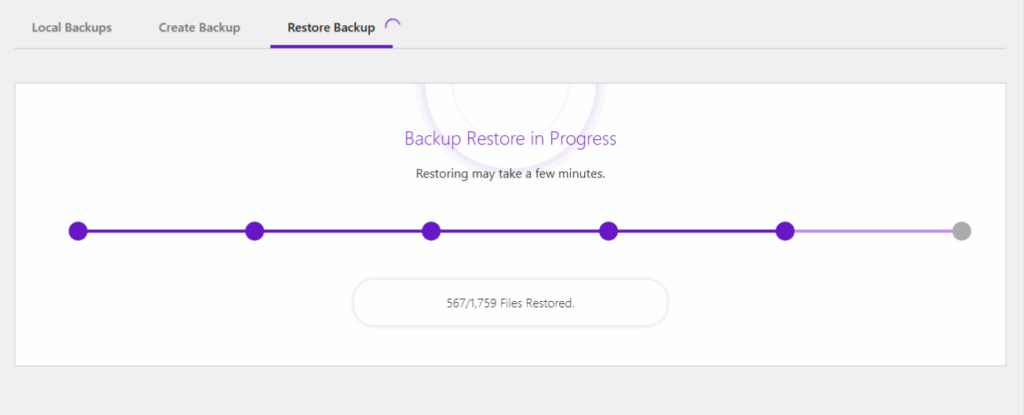Click the third purple progress step dot
This screenshot has width=1024, height=415.
tap(431, 231)
